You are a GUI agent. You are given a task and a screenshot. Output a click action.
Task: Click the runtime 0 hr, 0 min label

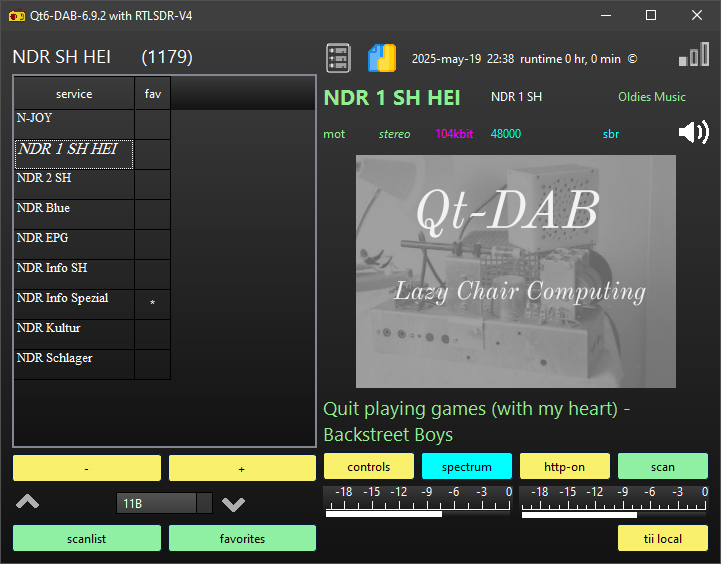point(570,59)
